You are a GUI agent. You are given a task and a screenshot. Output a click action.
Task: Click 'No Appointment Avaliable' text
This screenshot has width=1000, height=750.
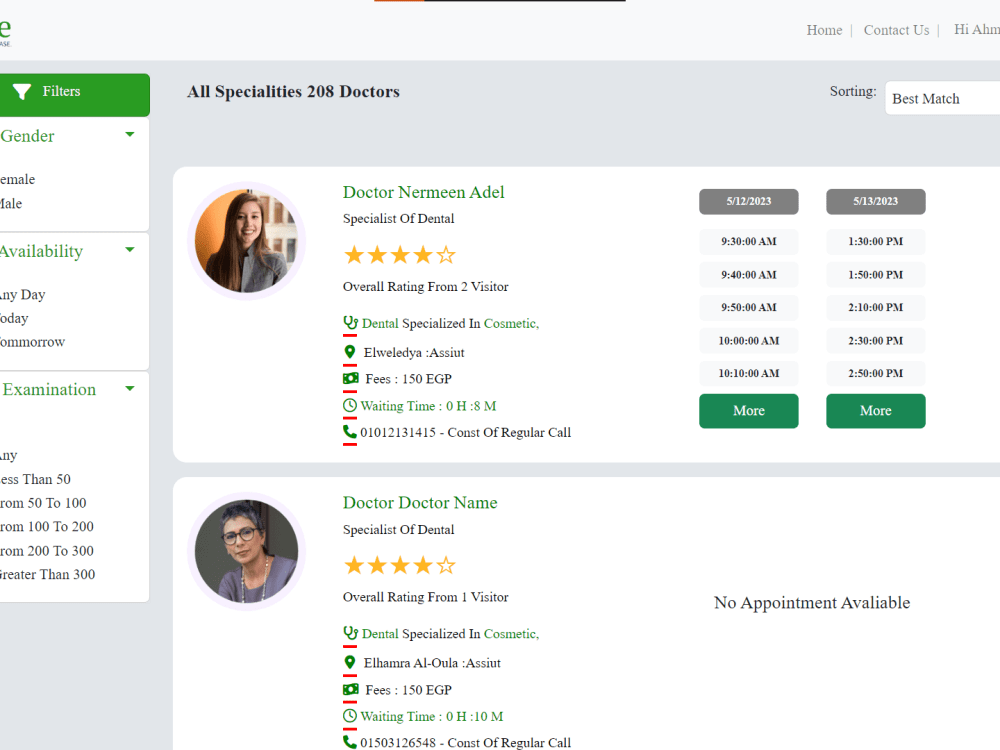click(x=812, y=603)
